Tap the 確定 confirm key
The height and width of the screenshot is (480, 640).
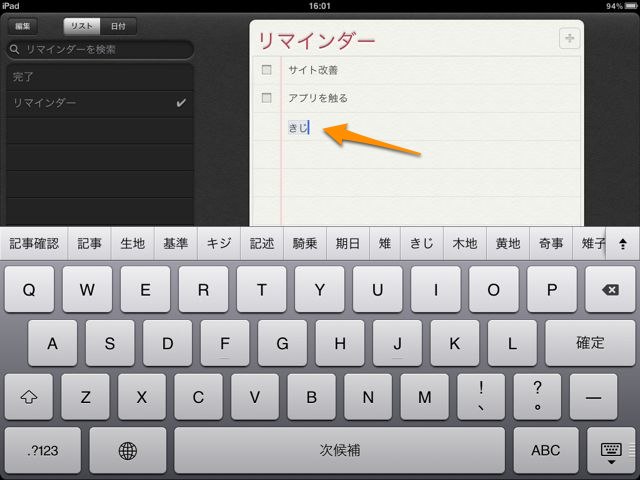[x=590, y=343]
